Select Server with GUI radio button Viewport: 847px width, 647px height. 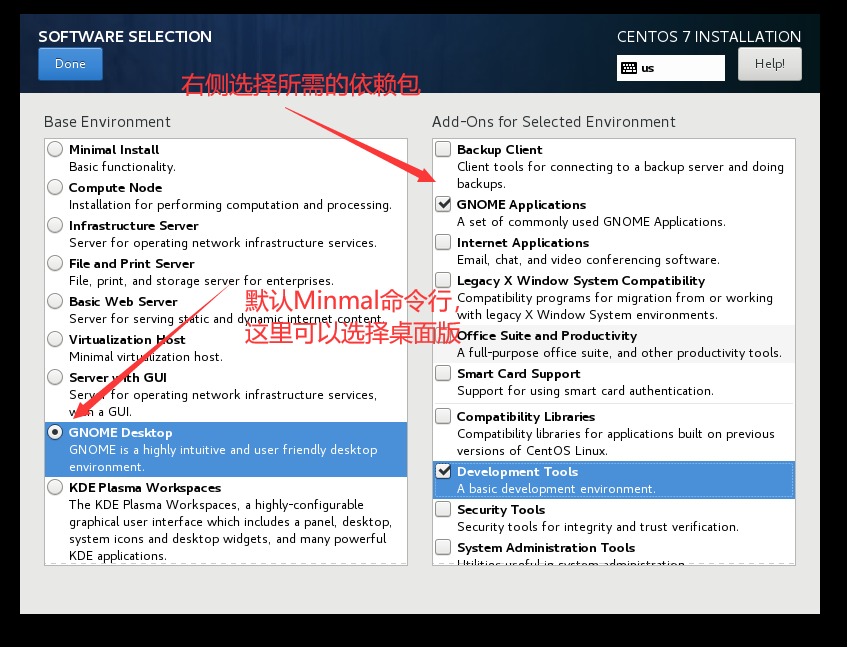click(55, 377)
